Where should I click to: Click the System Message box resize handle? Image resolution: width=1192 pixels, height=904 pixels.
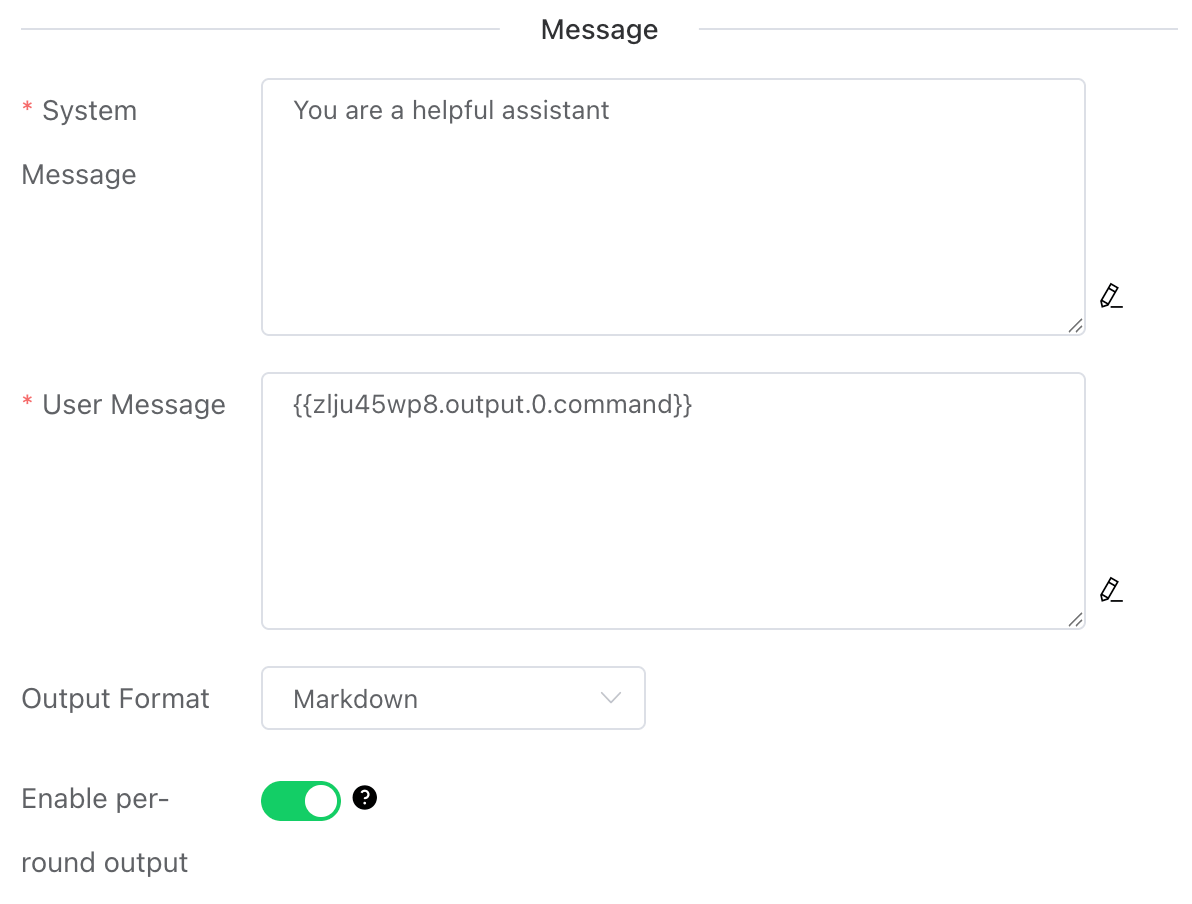click(1075, 325)
